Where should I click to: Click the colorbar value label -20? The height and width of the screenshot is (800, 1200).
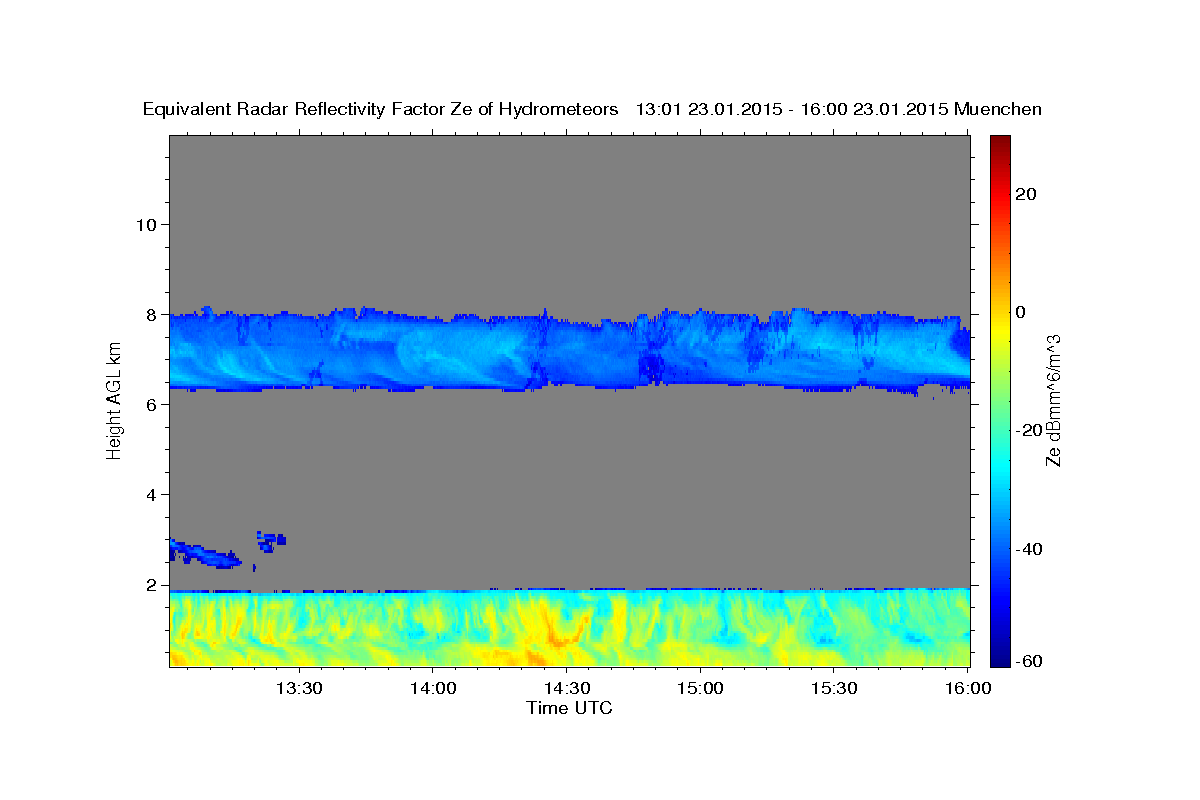pos(1030,430)
